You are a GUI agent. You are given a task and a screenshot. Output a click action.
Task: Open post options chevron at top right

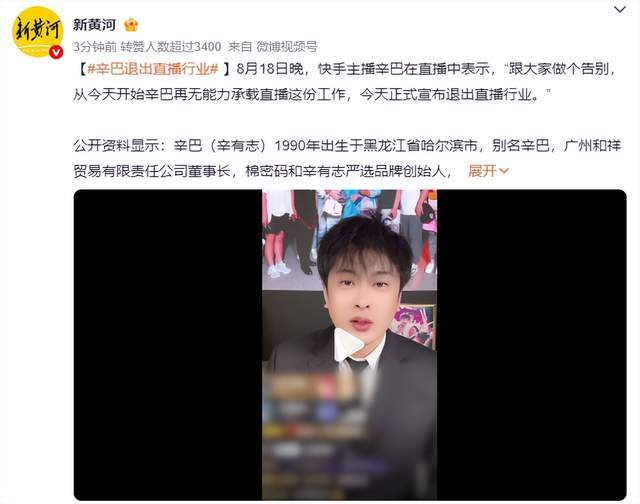coord(620,9)
